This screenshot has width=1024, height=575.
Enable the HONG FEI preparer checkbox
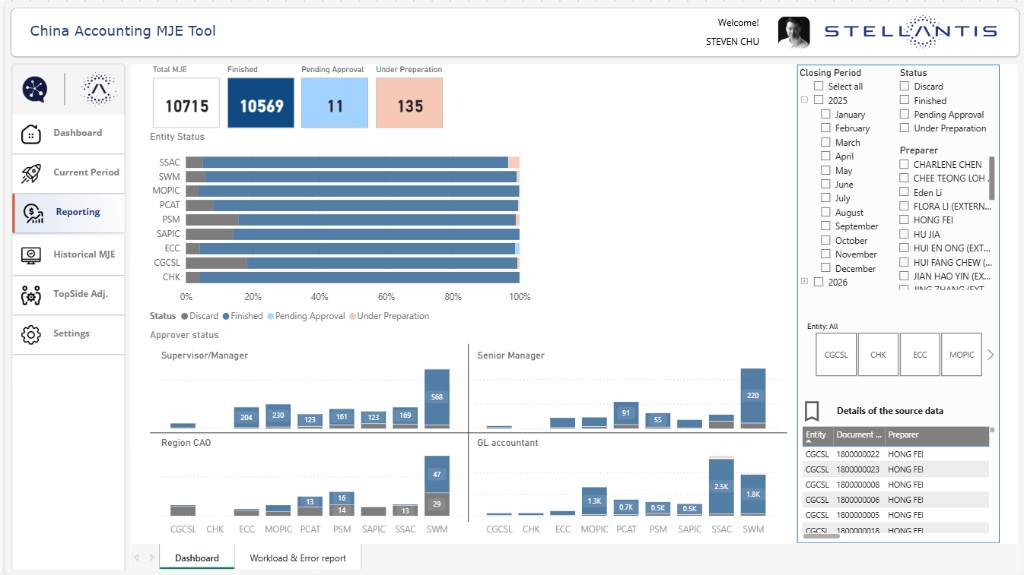tap(904, 220)
